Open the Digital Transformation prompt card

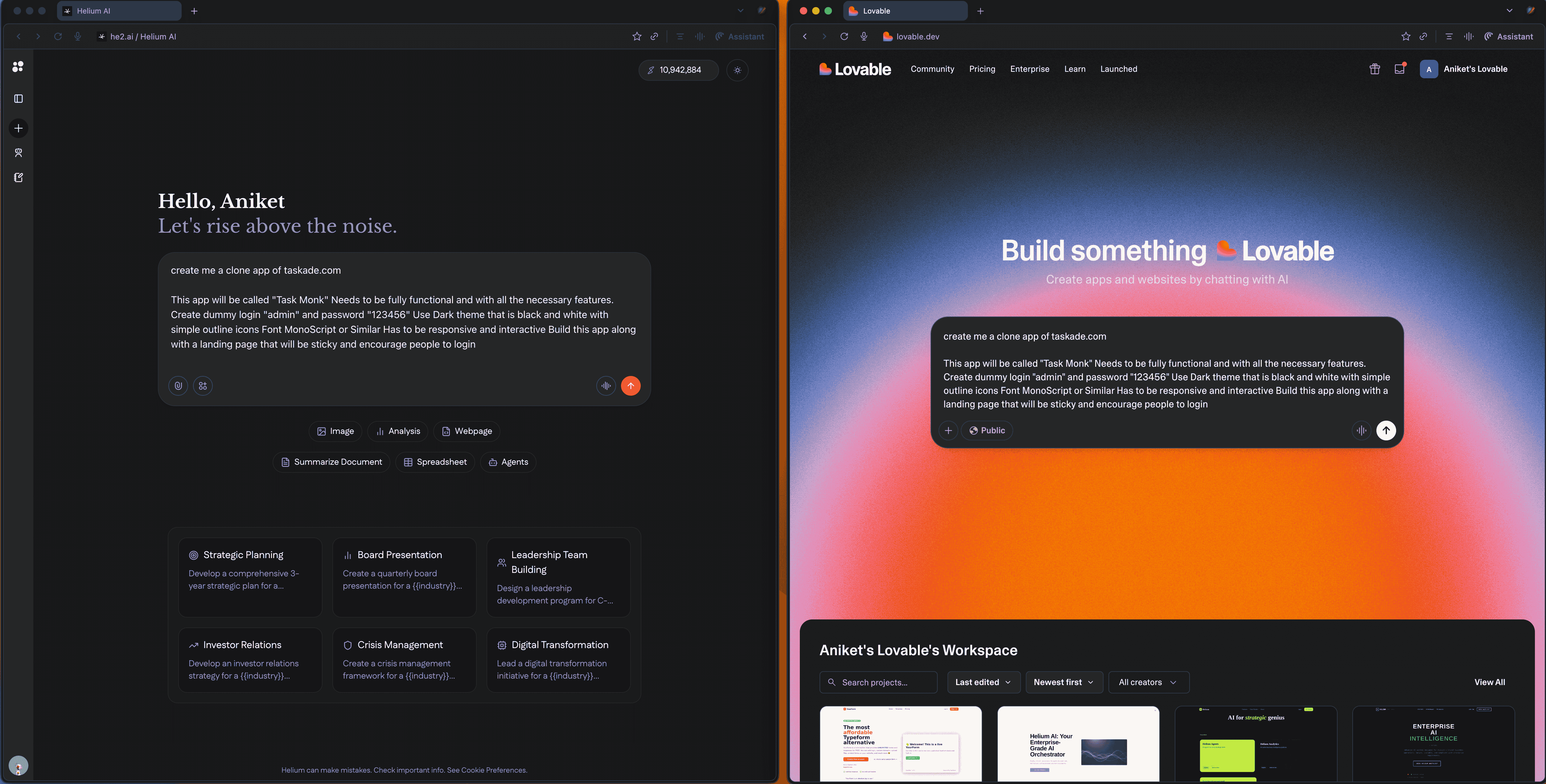pyautogui.click(x=559, y=660)
